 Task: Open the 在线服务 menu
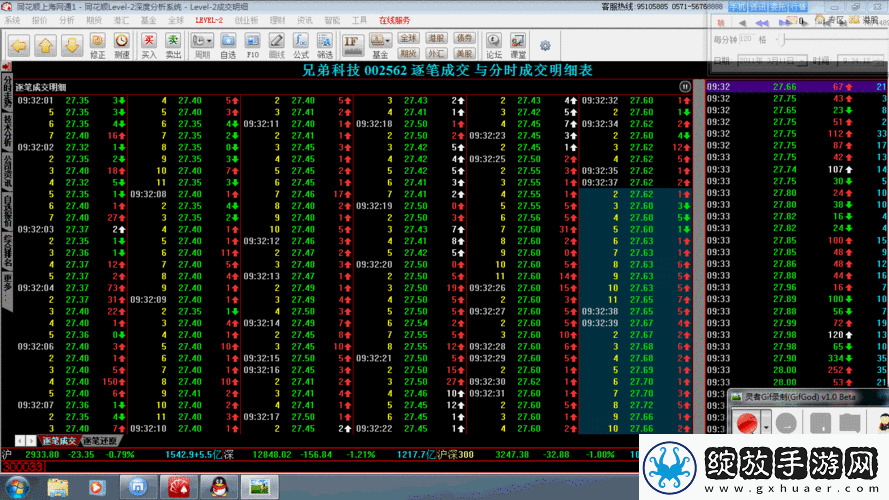[394, 20]
